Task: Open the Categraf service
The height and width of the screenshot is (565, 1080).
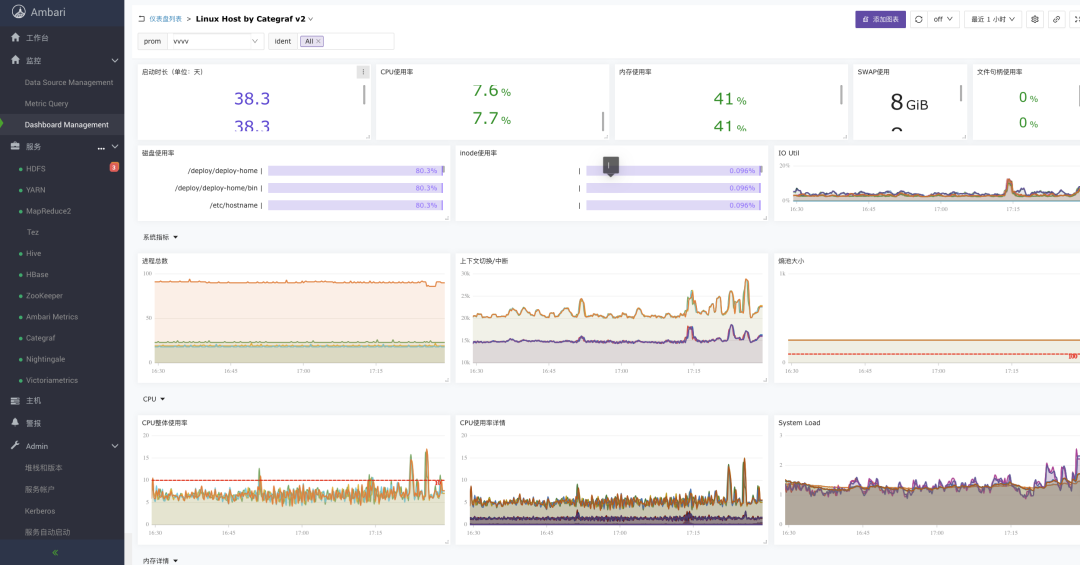Action: point(41,338)
